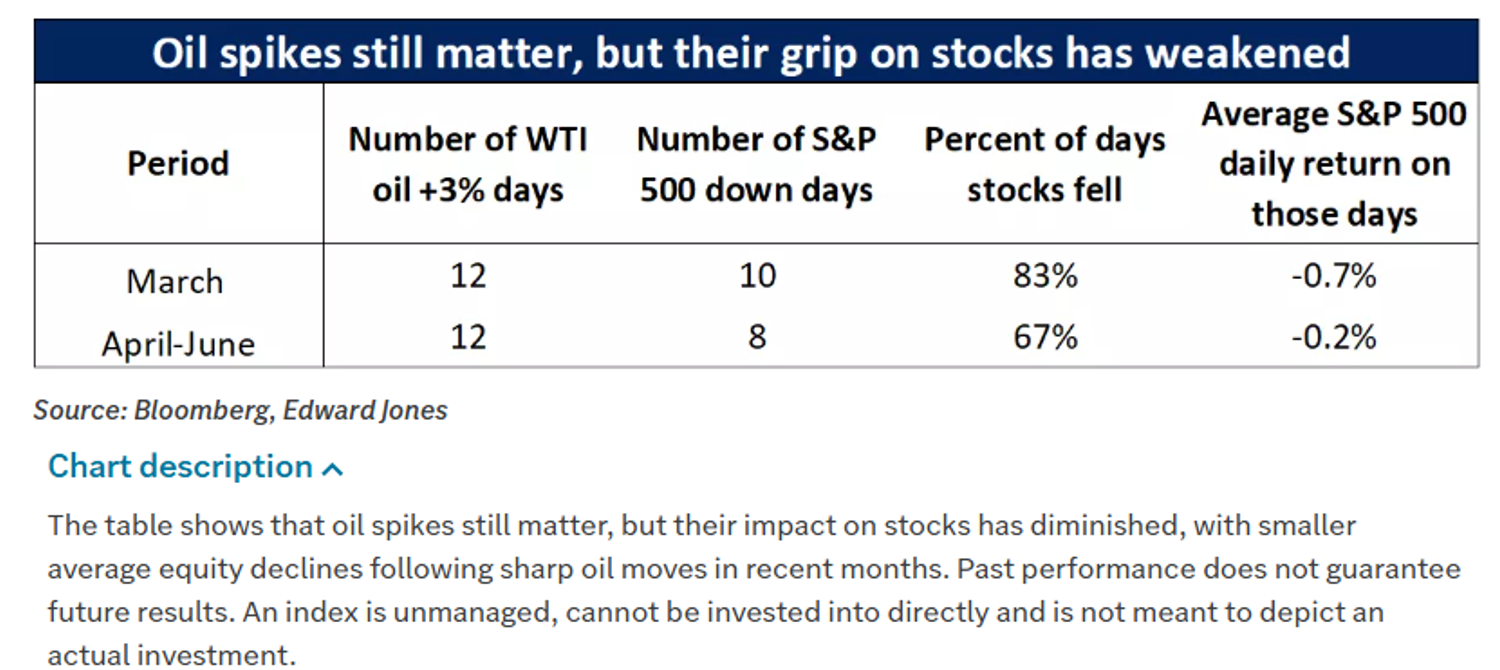
Task: Click the chart description paragraph text
Action: [x=753, y=590]
